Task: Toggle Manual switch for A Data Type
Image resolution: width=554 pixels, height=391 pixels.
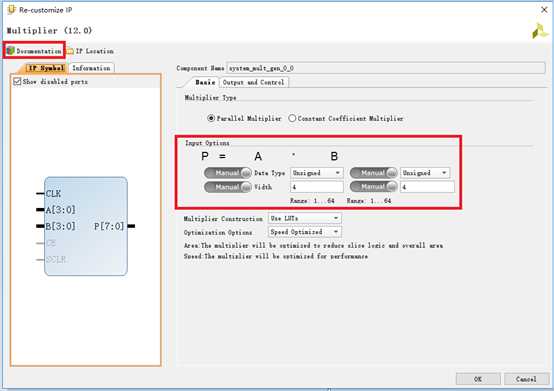Action: (x=228, y=173)
